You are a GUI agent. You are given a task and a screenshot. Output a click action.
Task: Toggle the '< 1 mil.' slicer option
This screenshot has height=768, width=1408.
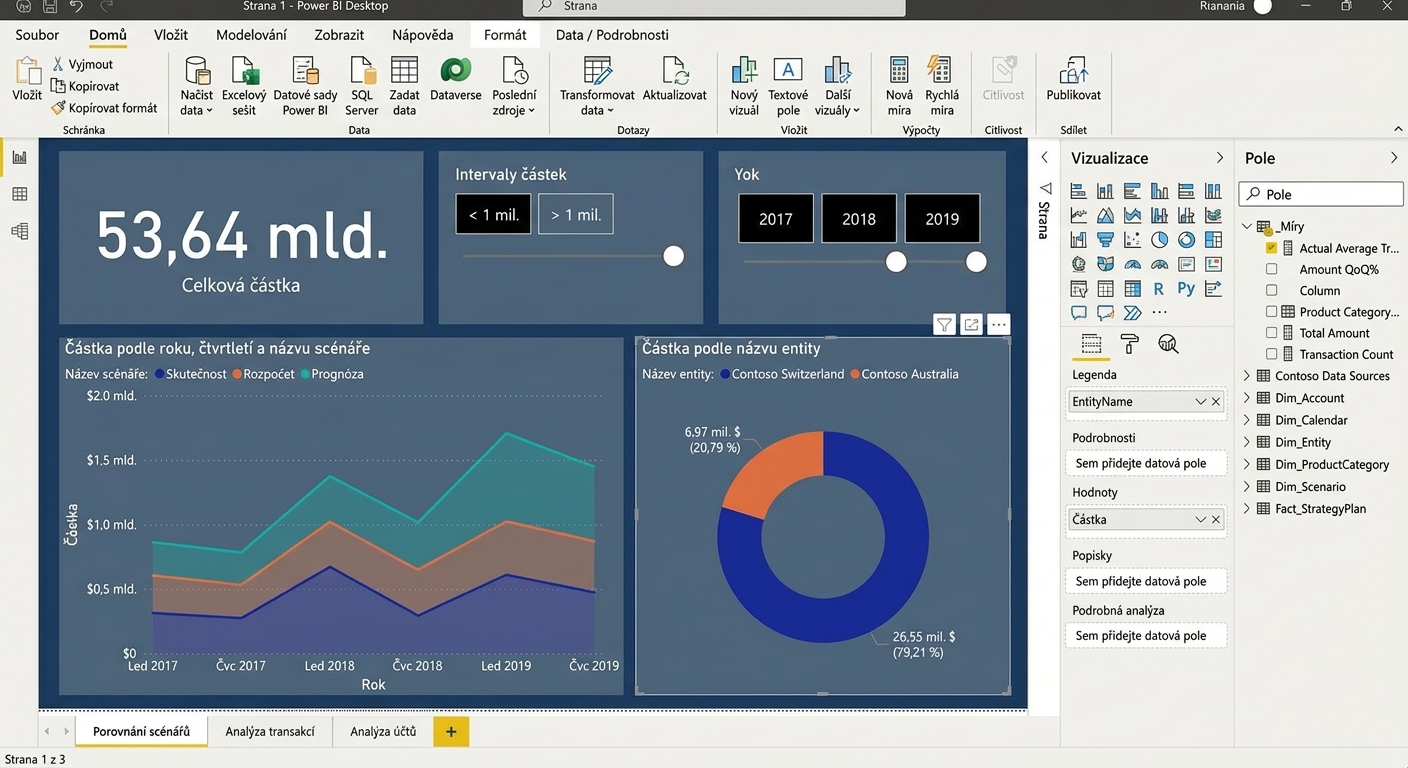493,214
